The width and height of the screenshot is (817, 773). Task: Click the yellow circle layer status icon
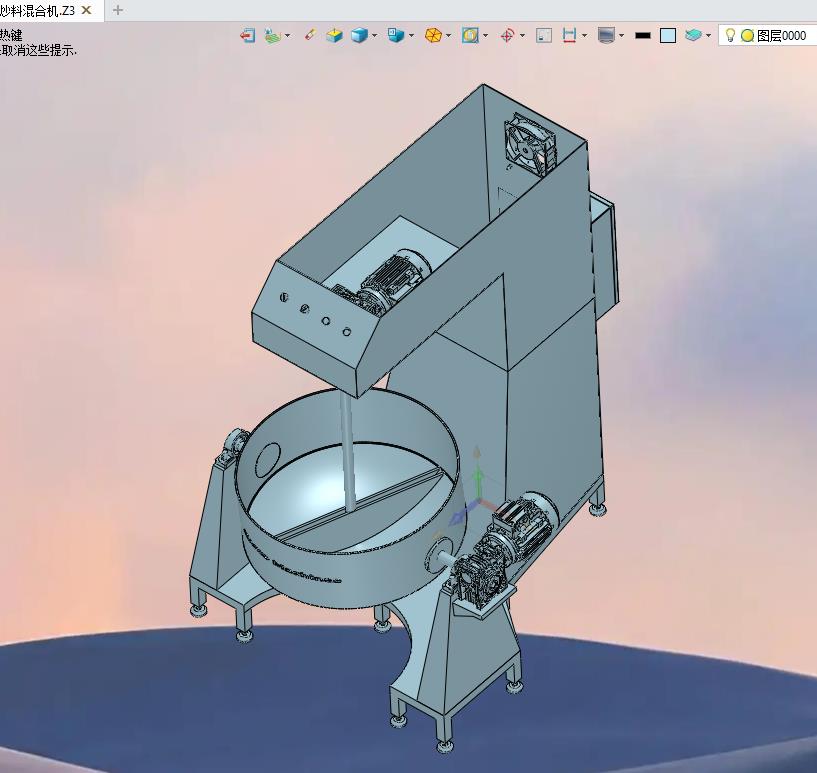(747, 35)
